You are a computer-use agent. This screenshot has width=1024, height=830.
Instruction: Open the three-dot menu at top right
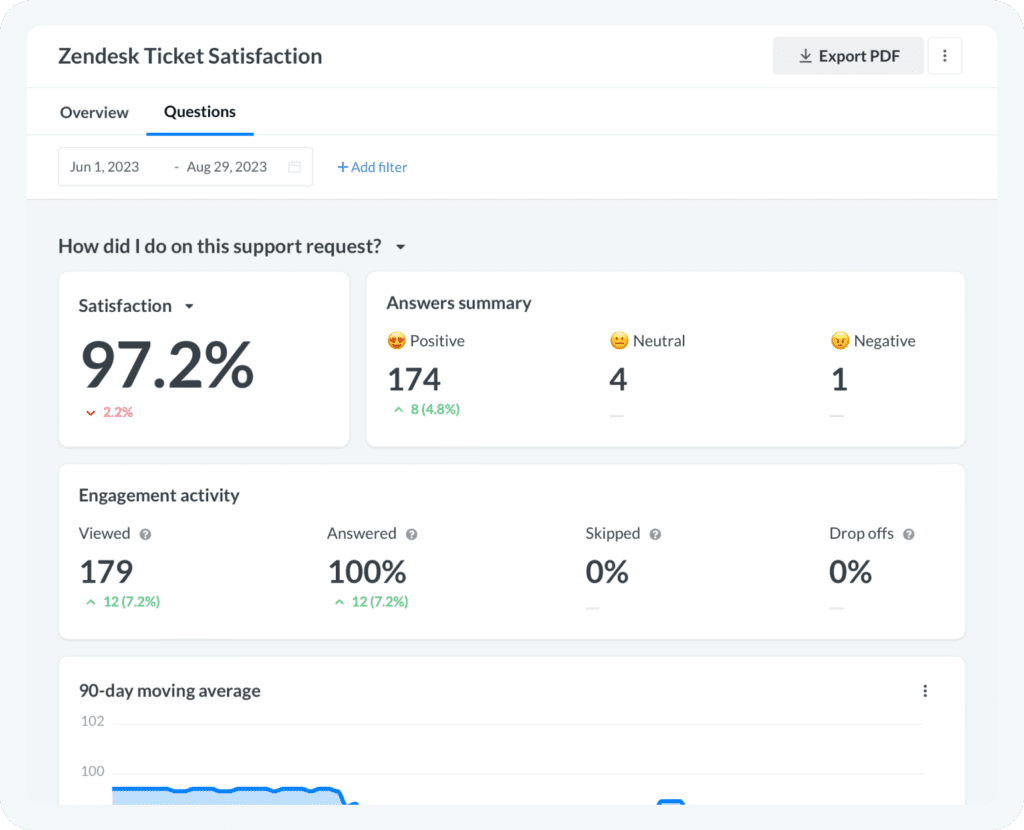point(945,55)
